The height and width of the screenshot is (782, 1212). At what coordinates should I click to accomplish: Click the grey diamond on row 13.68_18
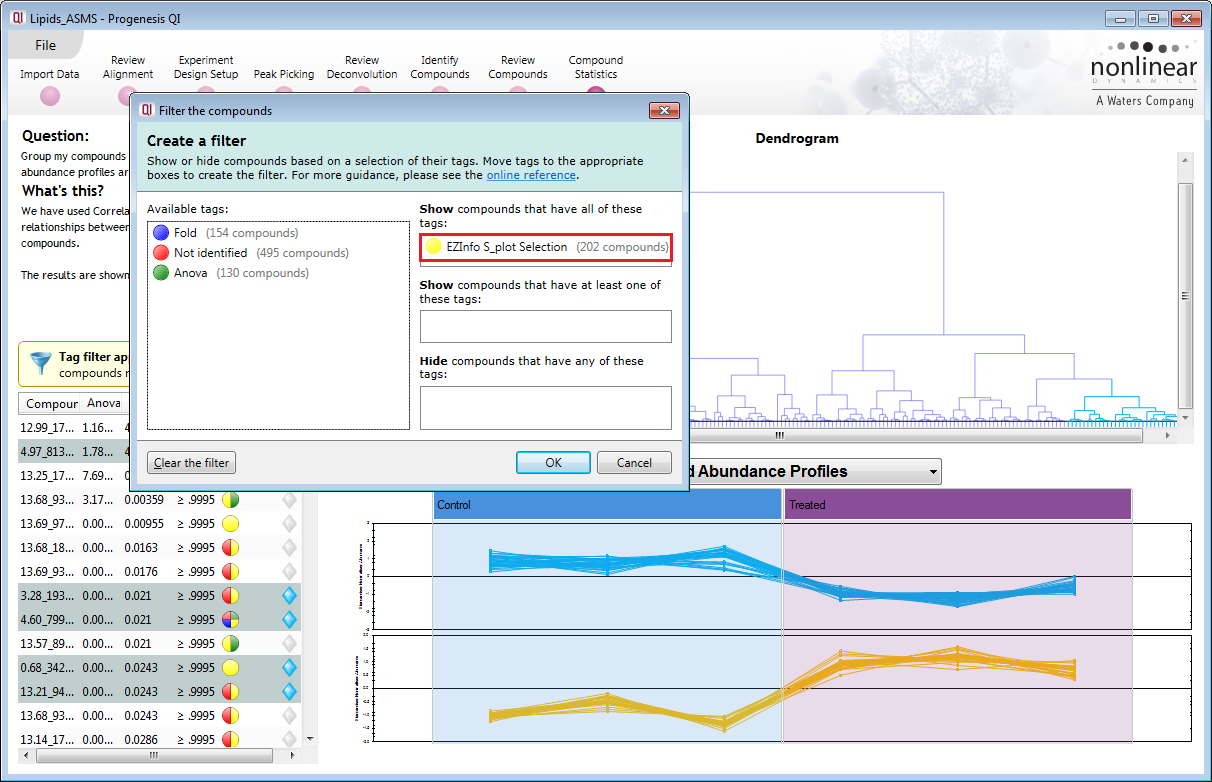(x=289, y=547)
